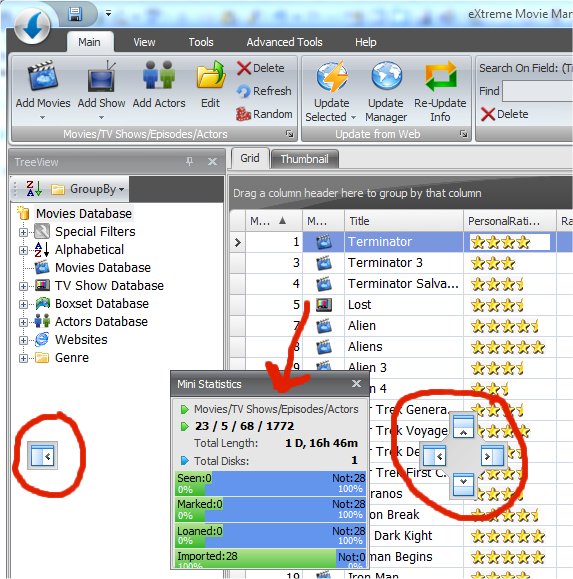Expand the TV Show Database node

pyautogui.click(x=23, y=286)
